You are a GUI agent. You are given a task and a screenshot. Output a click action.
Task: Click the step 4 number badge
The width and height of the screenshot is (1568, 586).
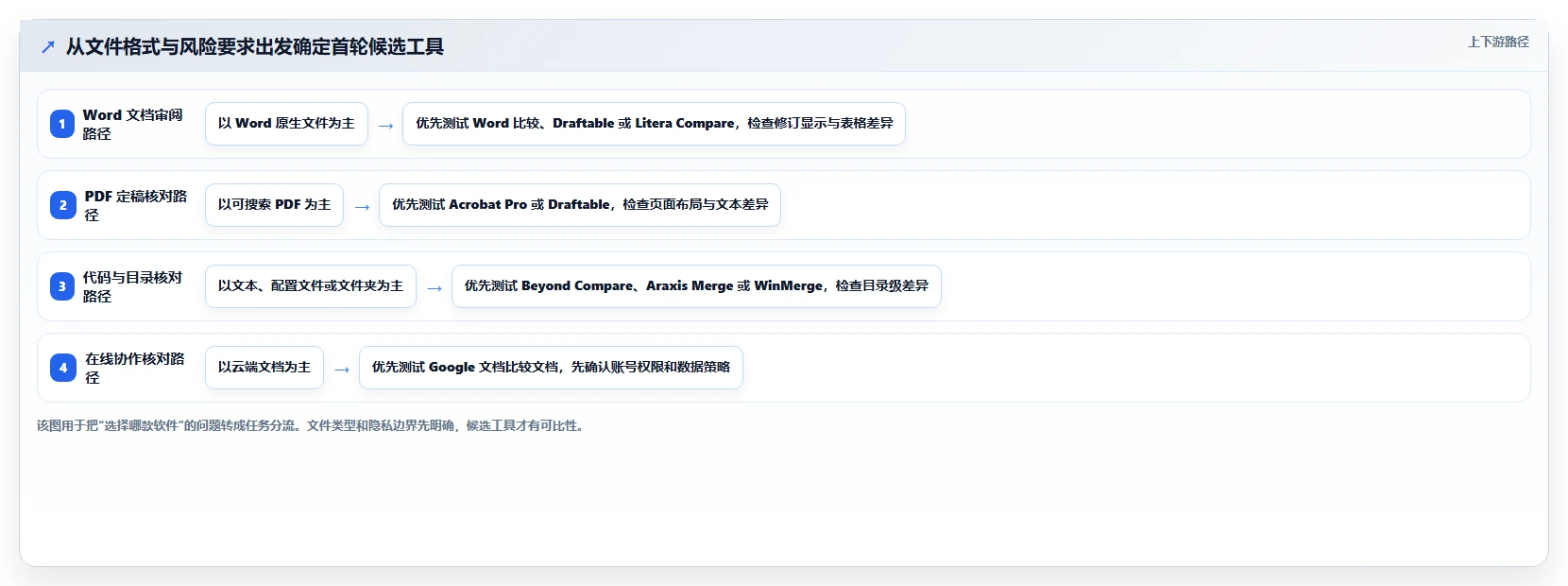click(x=62, y=368)
